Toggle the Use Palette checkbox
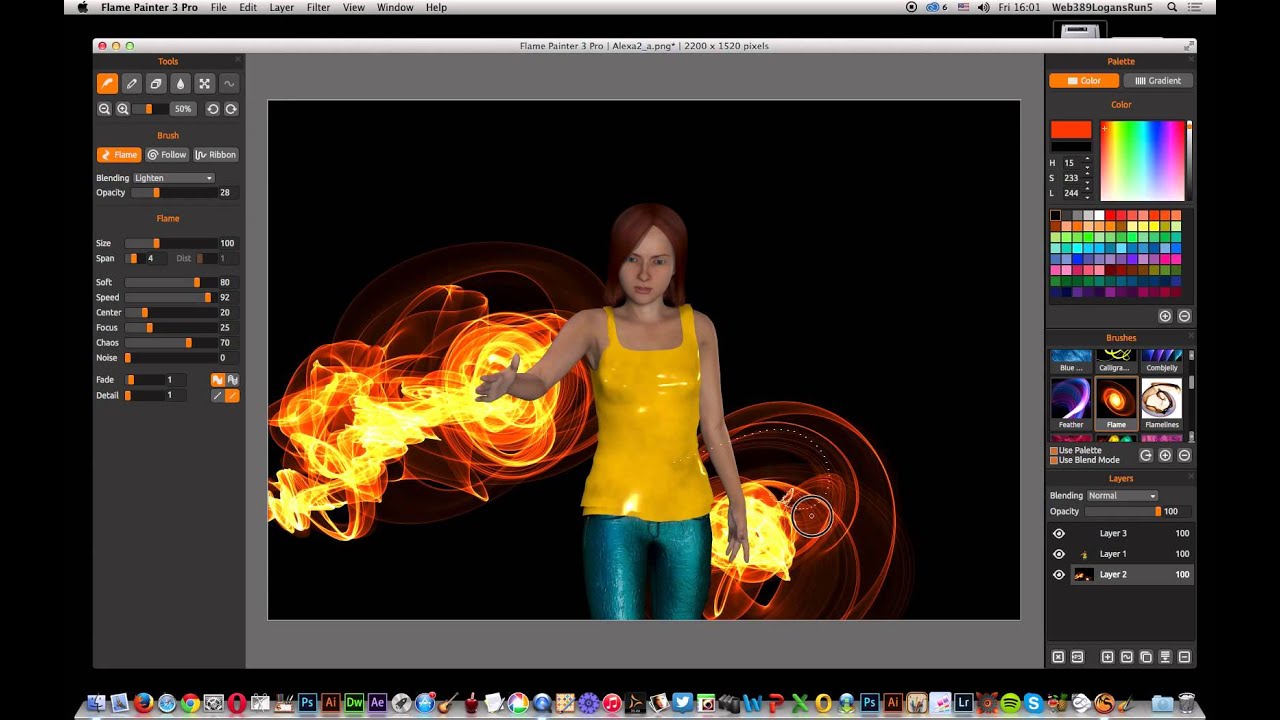The width and height of the screenshot is (1280, 720). click(x=1054, y=451)
